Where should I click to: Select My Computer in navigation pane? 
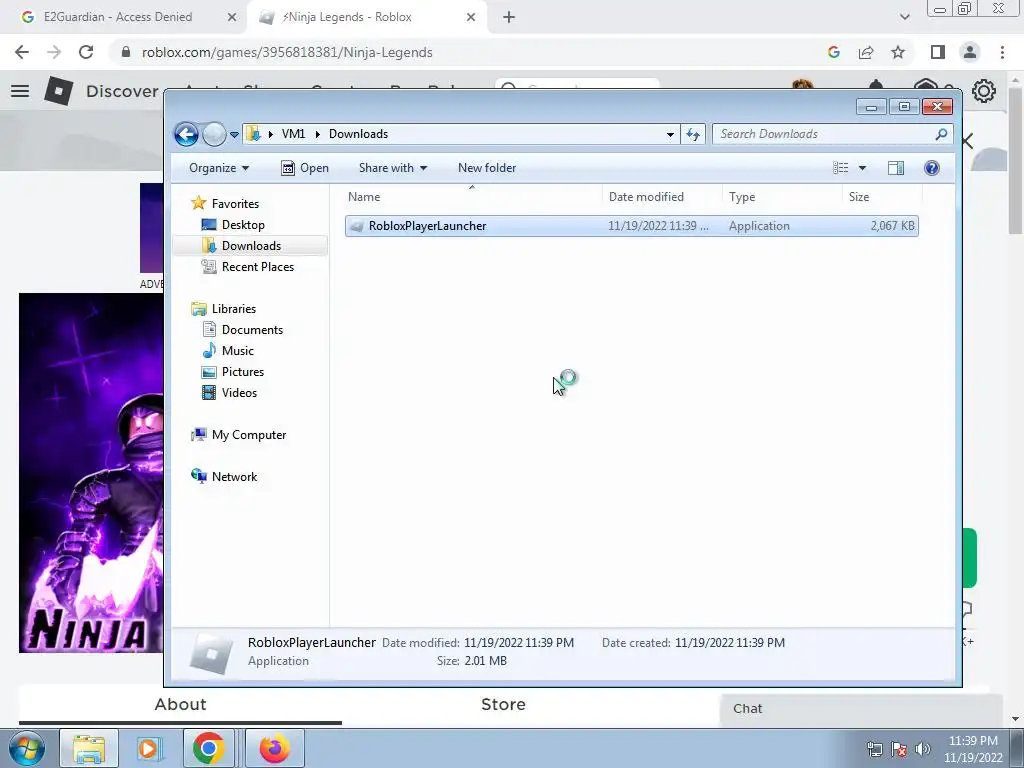click(238, 435)
